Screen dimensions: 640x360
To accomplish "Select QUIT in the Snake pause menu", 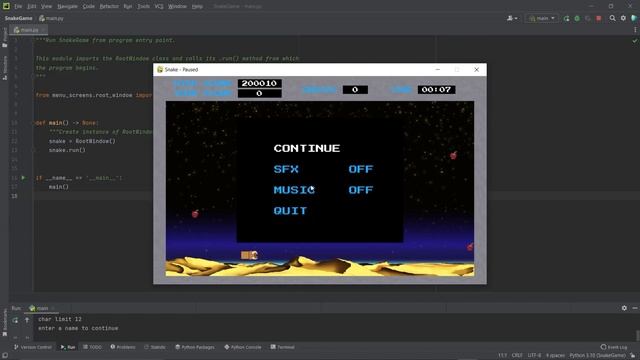I will (290, 211).
